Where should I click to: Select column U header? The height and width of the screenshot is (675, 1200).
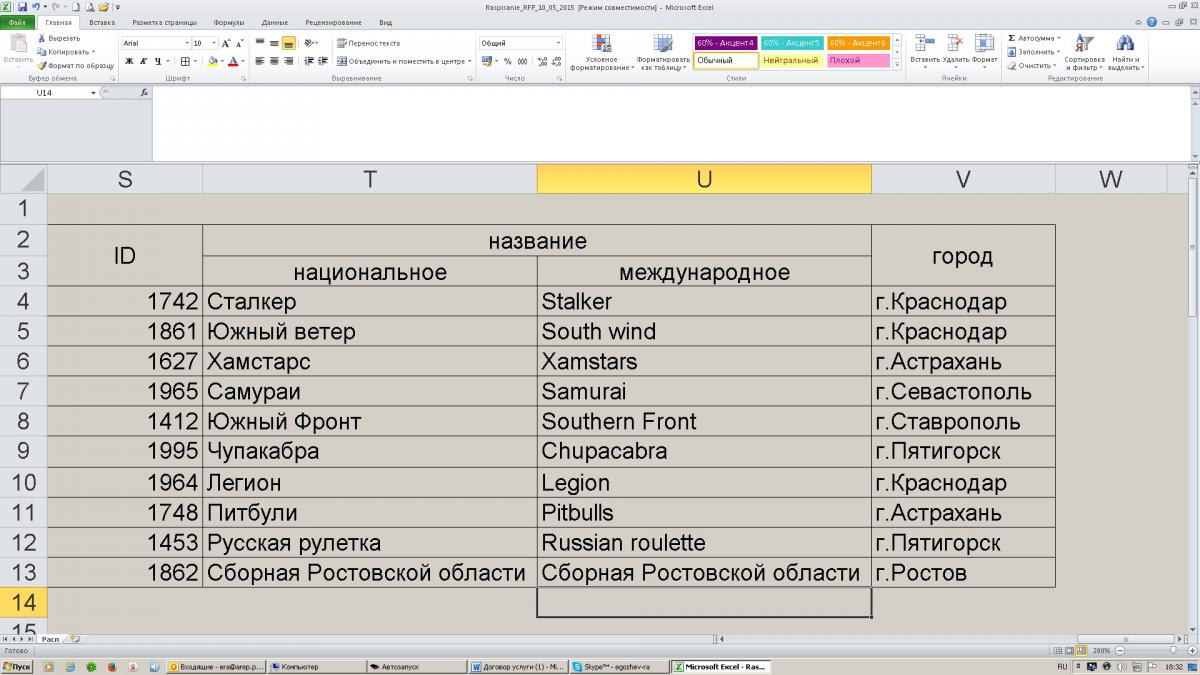click(704, 179)
